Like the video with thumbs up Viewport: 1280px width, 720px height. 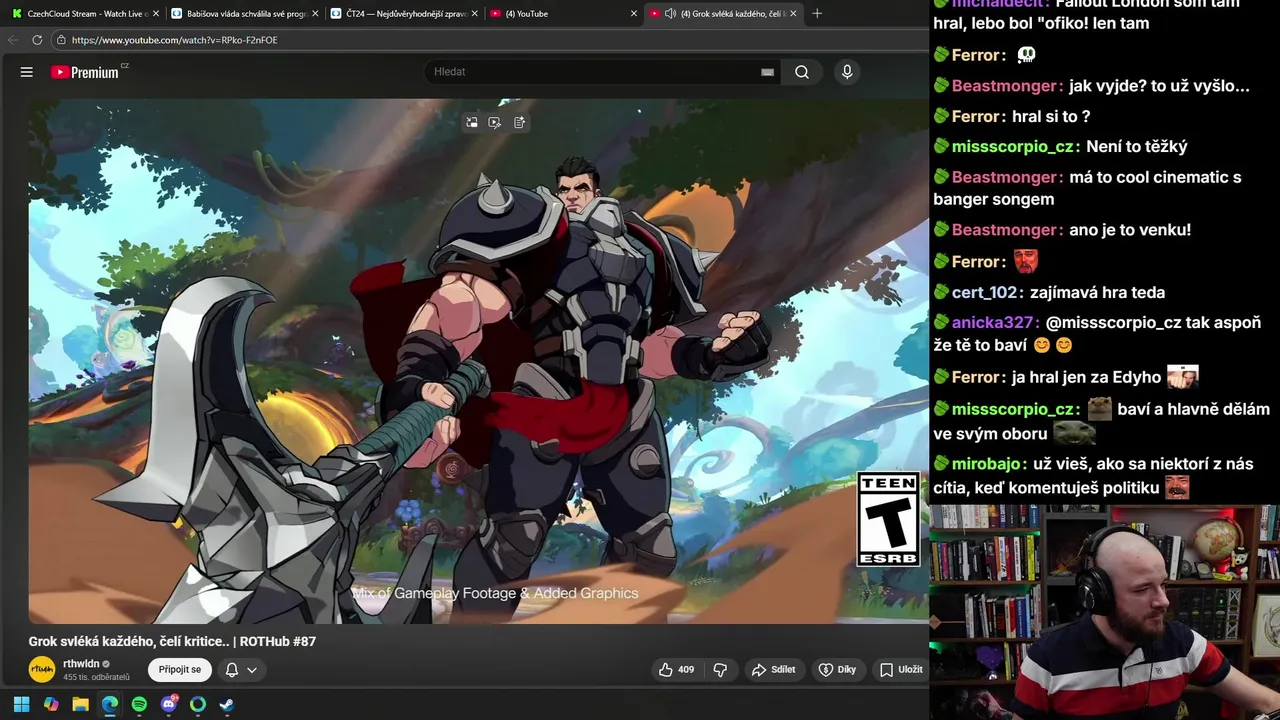point(676,670)
